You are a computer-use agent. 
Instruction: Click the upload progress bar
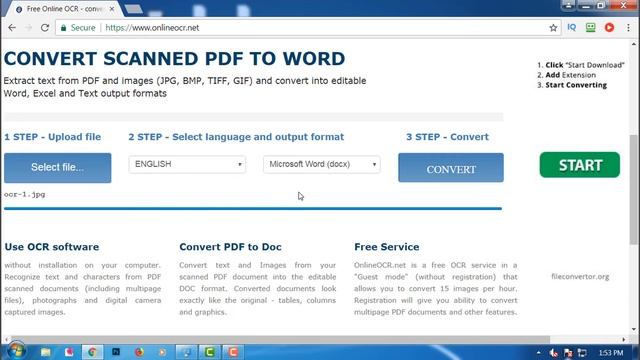(253, 209)
